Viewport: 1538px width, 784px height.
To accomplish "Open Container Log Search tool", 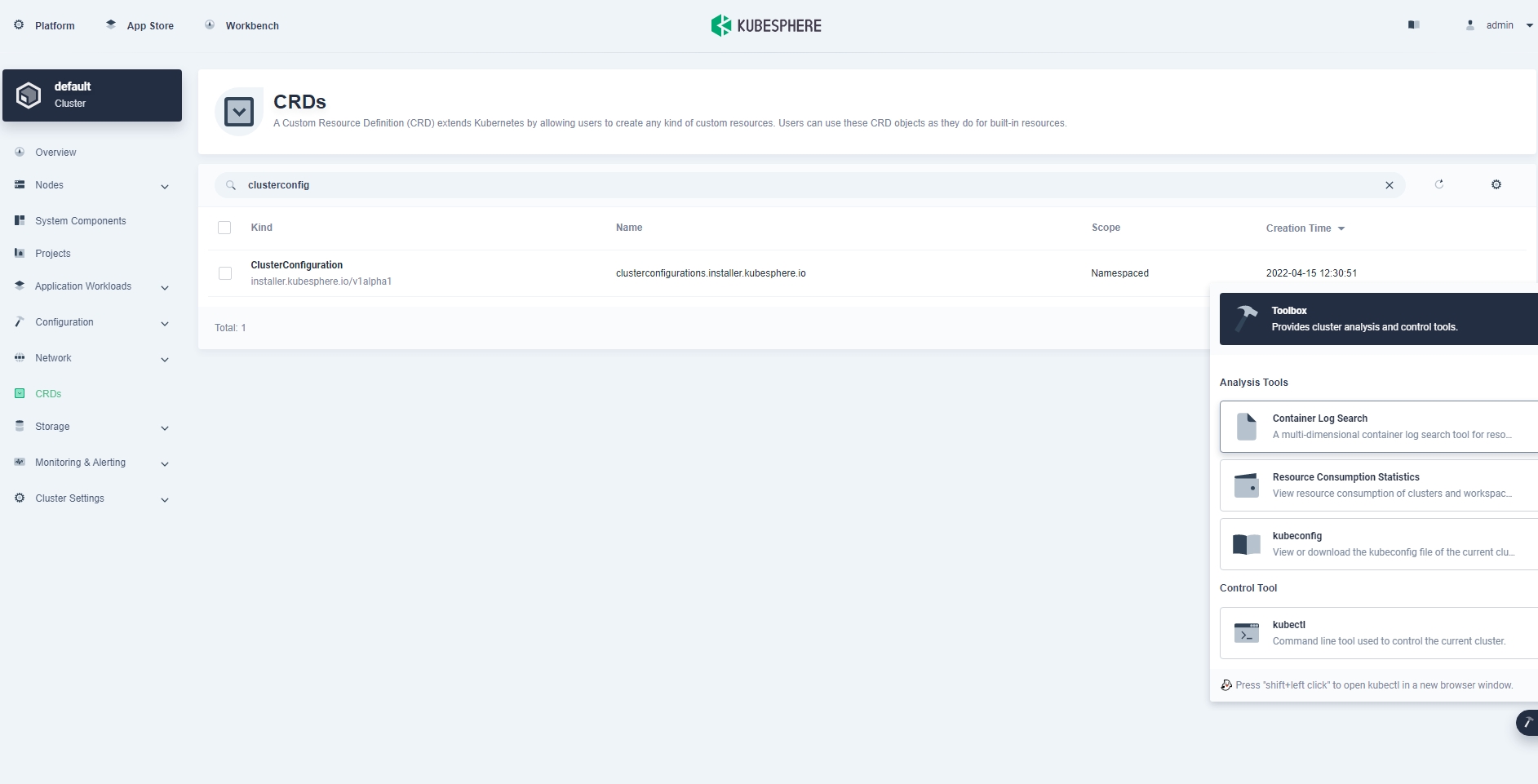I will point(1377,427).
